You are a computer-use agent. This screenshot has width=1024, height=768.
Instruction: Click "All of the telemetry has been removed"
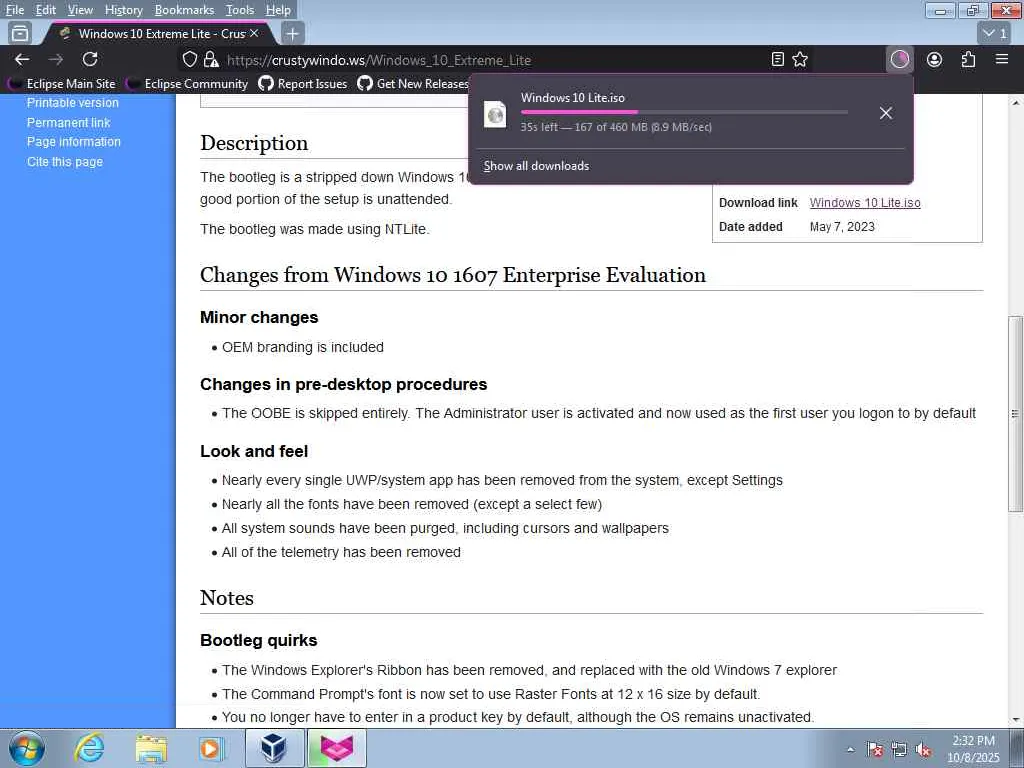coord(341,552)
